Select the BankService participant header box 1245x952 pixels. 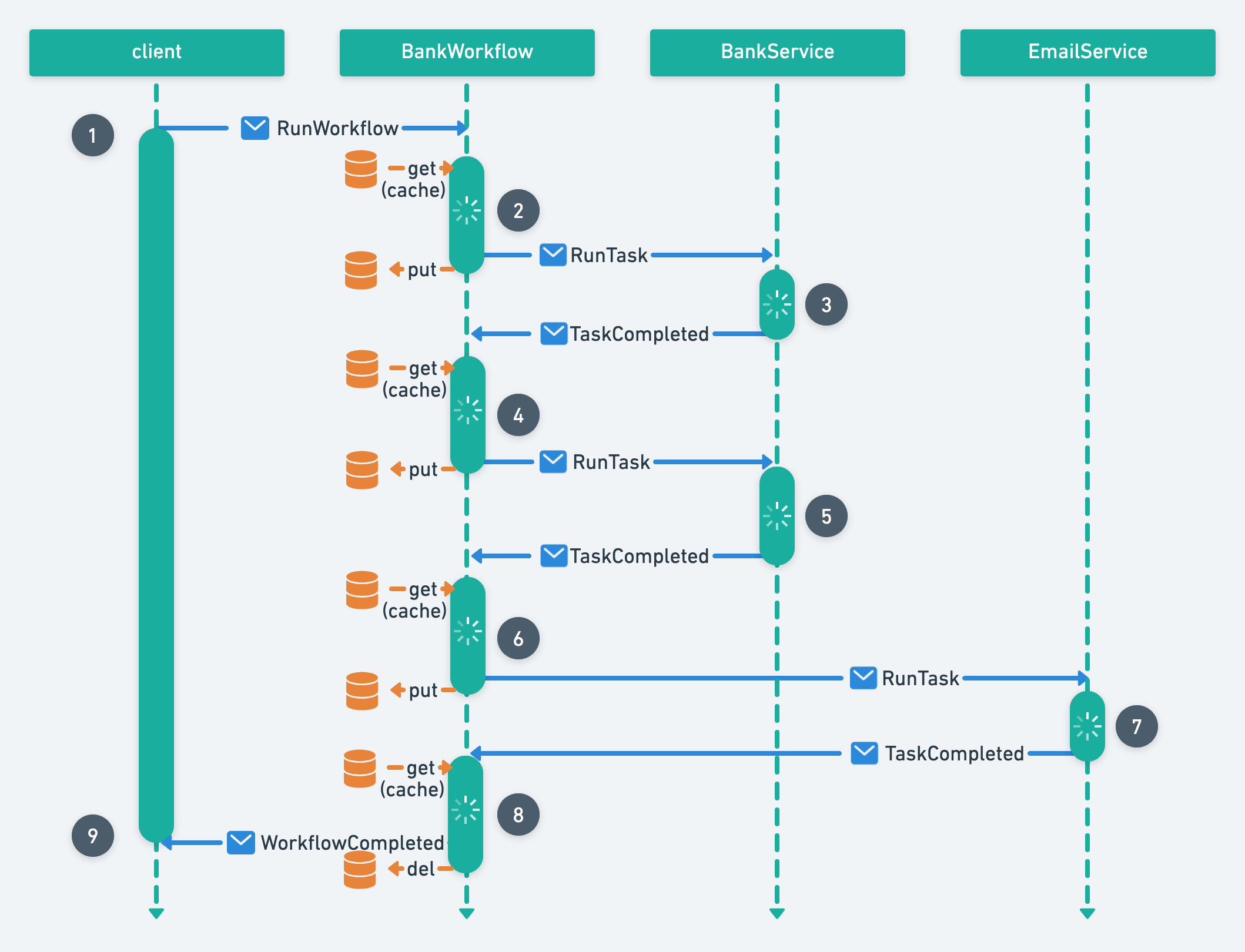pyautogui.click(x=778, y=53)
